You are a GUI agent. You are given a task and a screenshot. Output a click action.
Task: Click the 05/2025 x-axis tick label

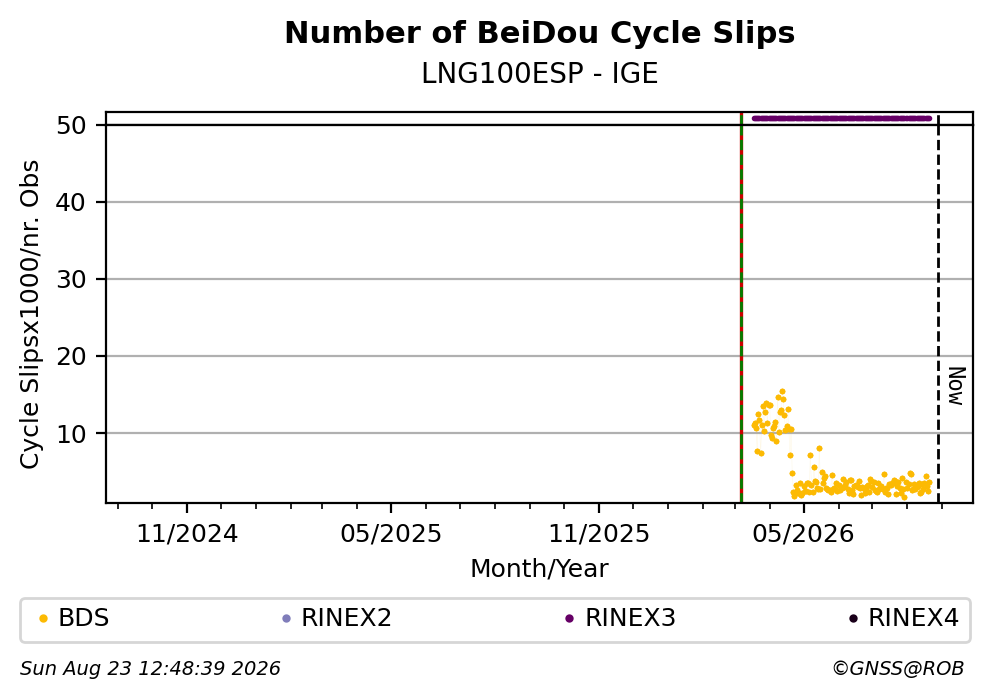click(391, 534)
